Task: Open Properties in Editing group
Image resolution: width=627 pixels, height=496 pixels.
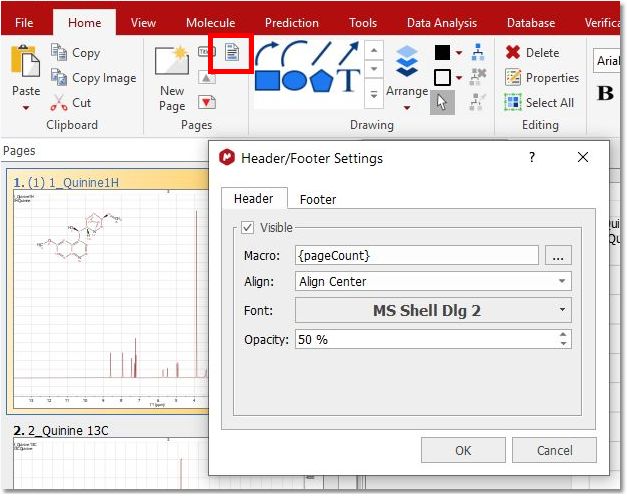Action: (542, 78)
